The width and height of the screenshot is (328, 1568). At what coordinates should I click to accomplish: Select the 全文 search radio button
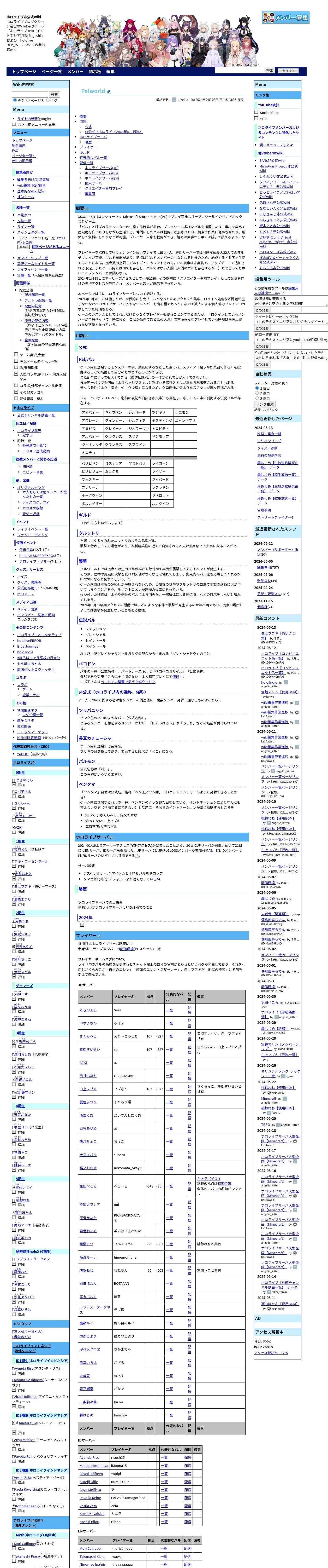coord(15,100)
